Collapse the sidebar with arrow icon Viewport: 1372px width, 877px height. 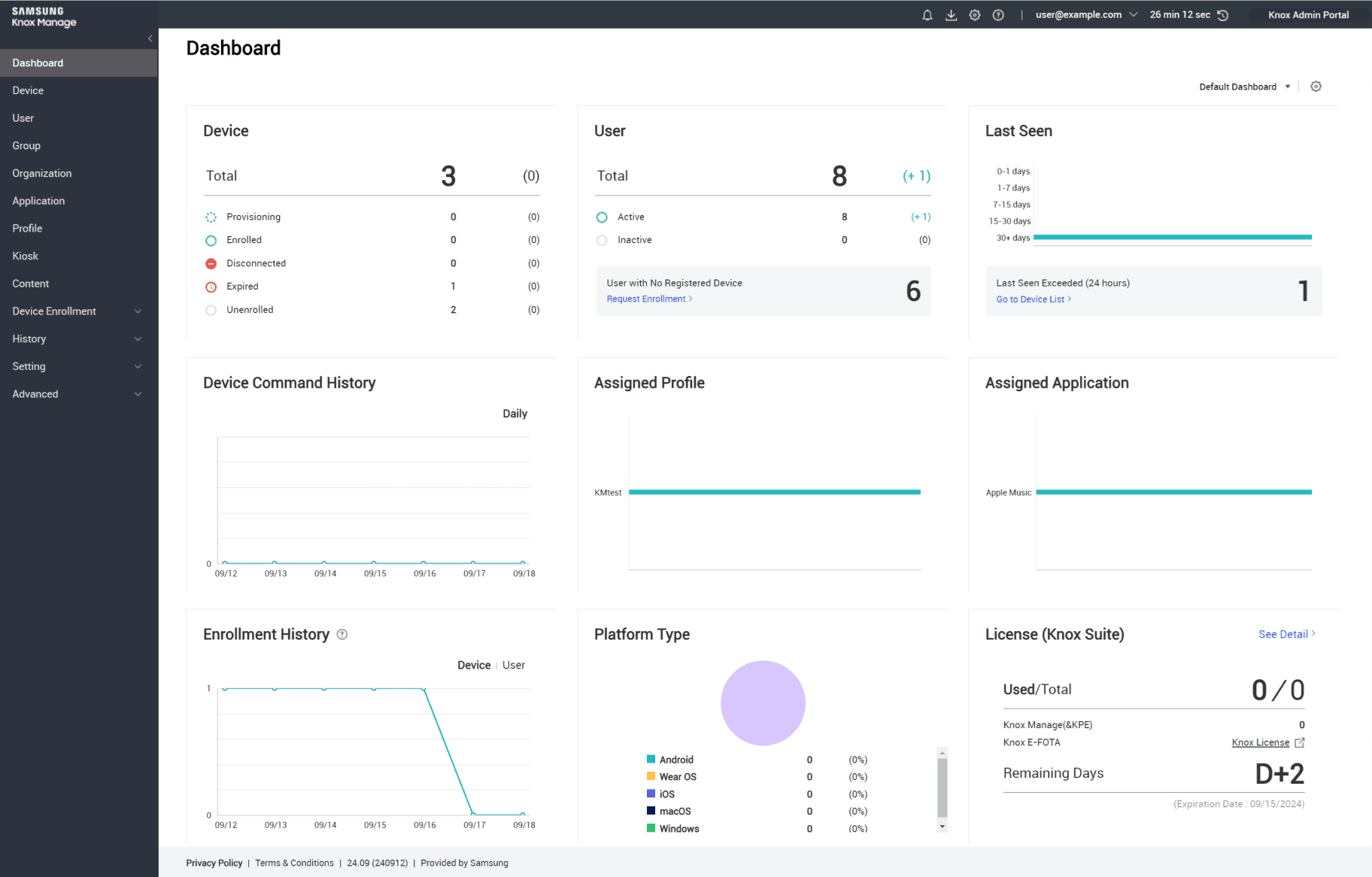pos(150,38)
